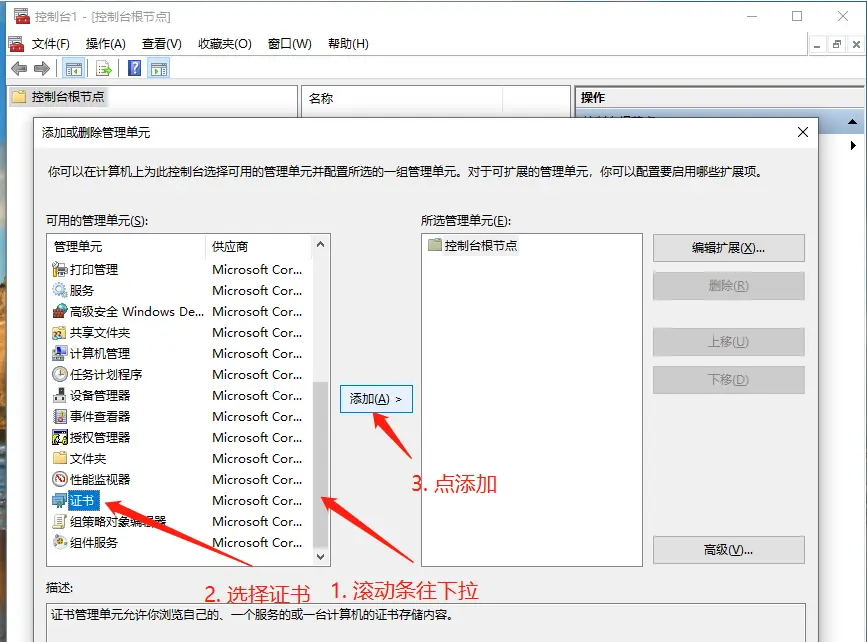Open the 窗口(W) menu
867x642 pixels.
tap(290, 44)
